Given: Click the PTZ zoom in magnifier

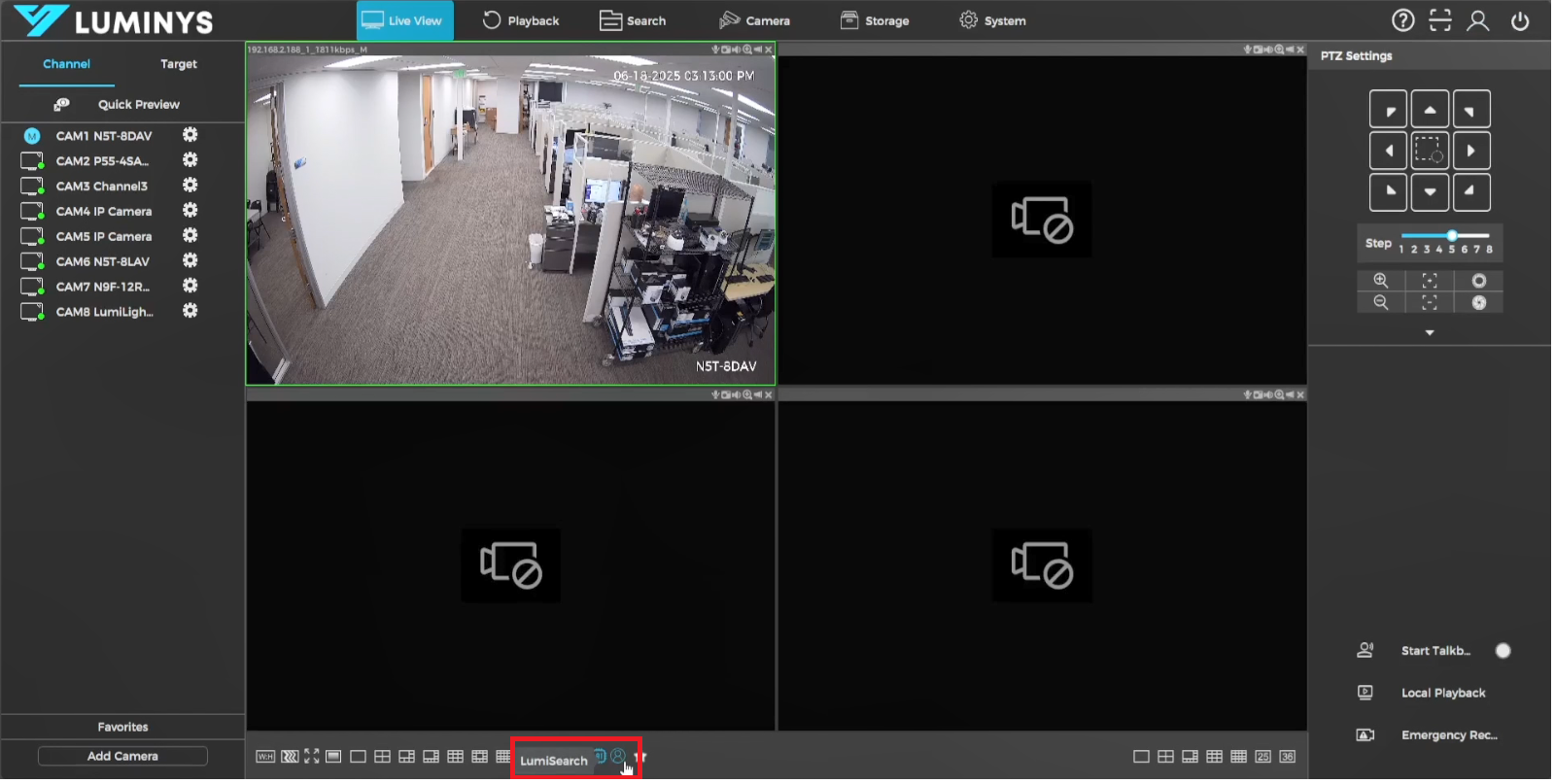Looking at the screenshot, I should [1380, 281].
